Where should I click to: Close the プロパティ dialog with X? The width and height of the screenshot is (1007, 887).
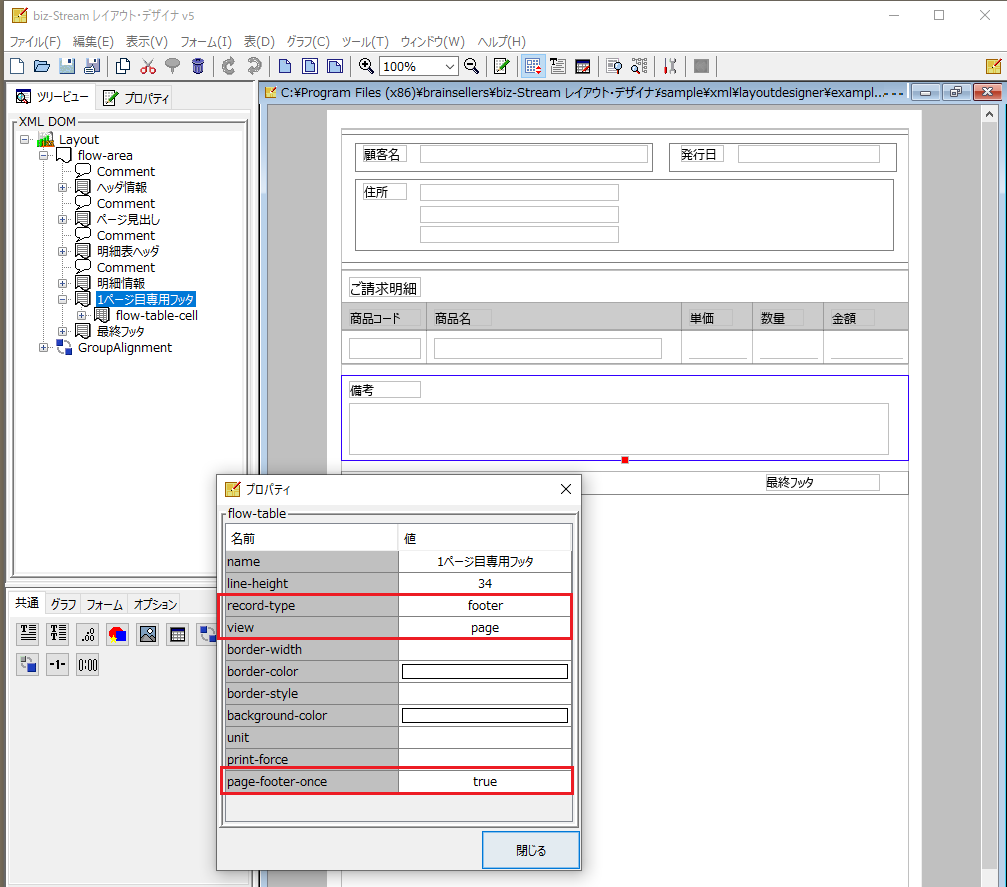coord(566,489)
